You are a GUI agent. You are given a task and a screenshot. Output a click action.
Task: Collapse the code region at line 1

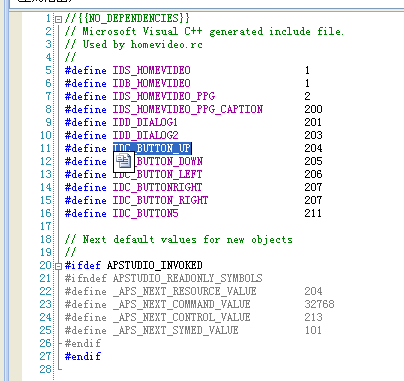click(58, 19)
